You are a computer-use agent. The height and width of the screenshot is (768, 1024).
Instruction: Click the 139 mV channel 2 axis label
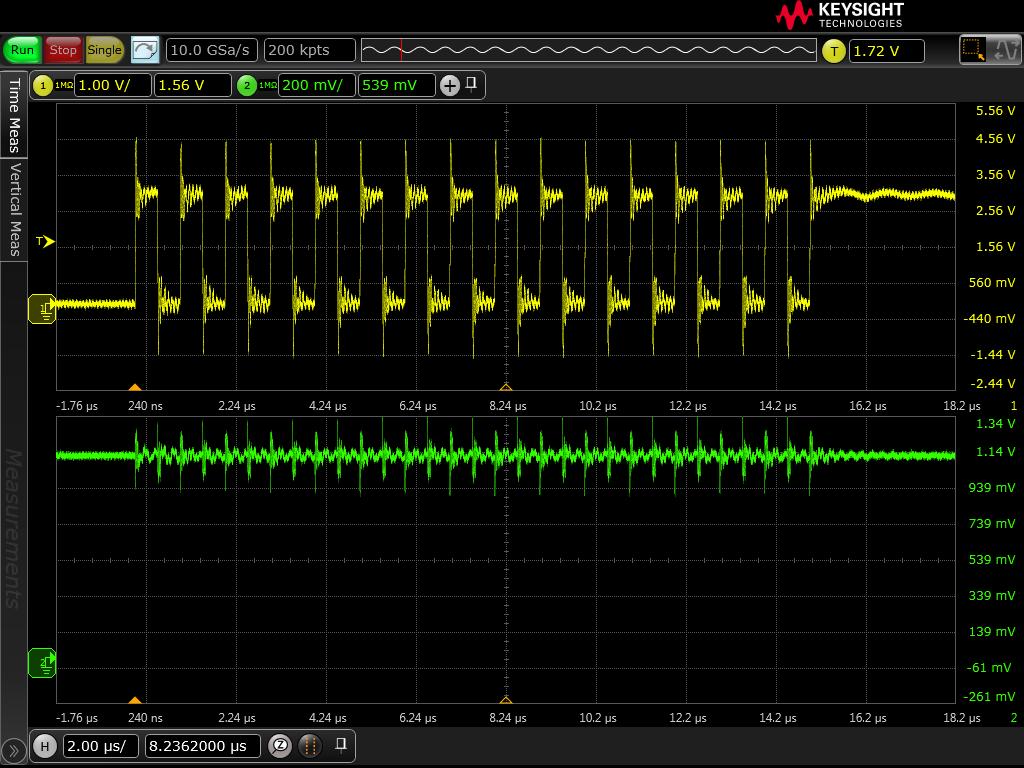[x=992, y=631]
